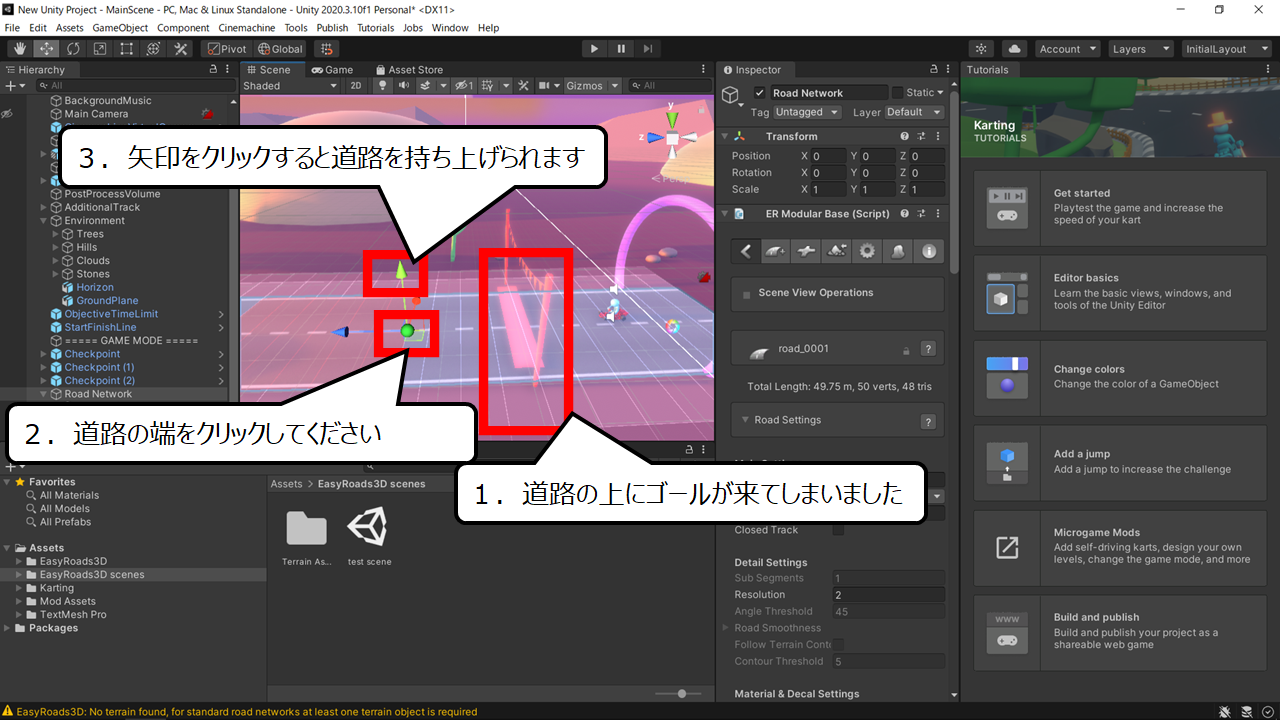
Task: Toggle Pivot handle position
Action: (225, 49)
